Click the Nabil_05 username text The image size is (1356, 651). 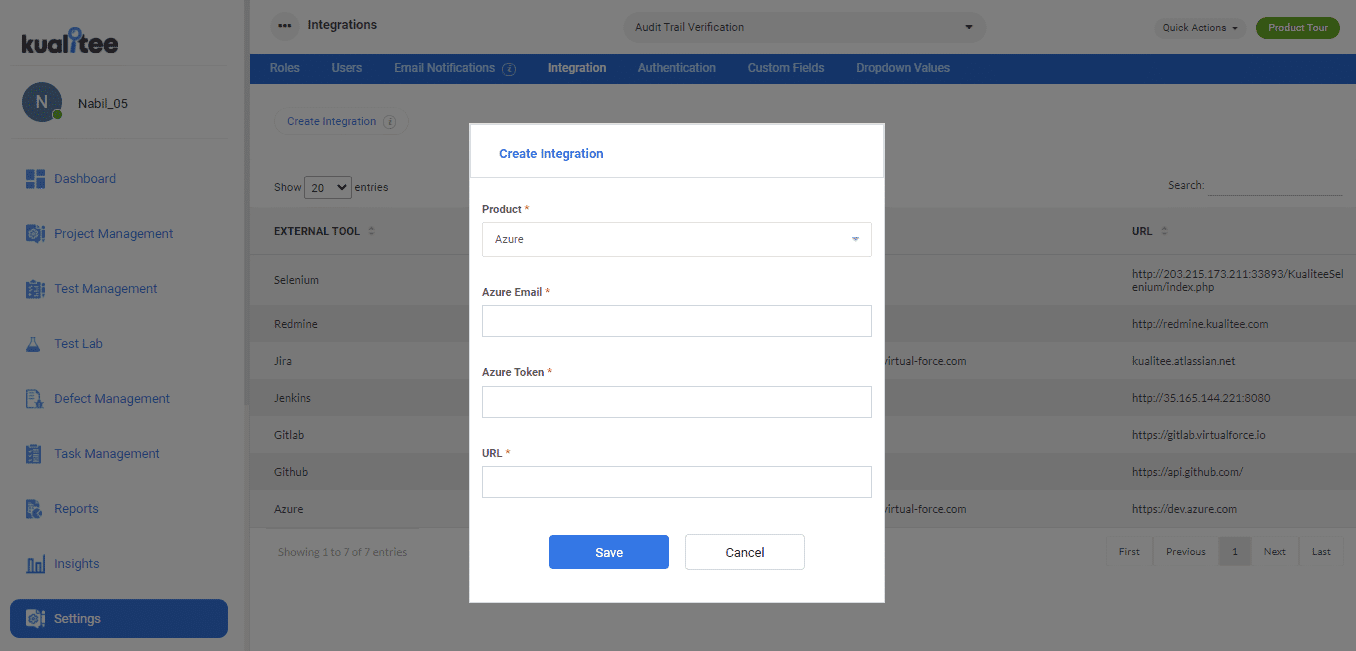(x=103, y=104)
